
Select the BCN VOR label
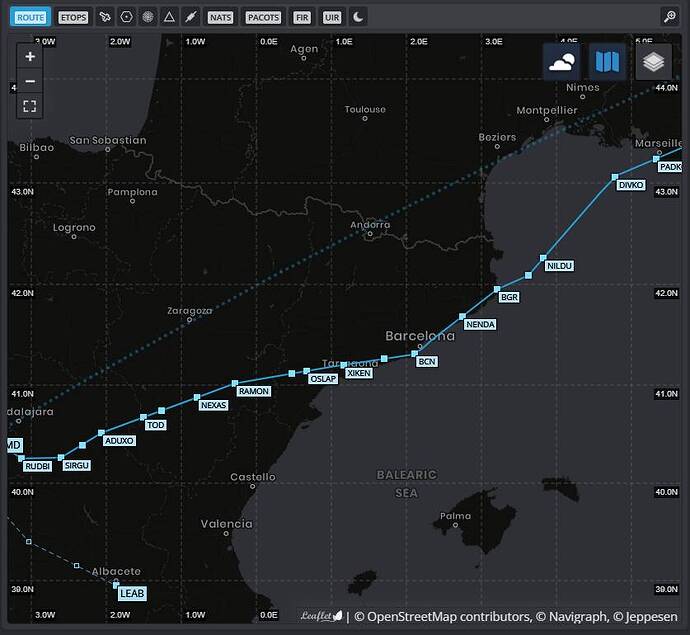click(x=427, y=362)
